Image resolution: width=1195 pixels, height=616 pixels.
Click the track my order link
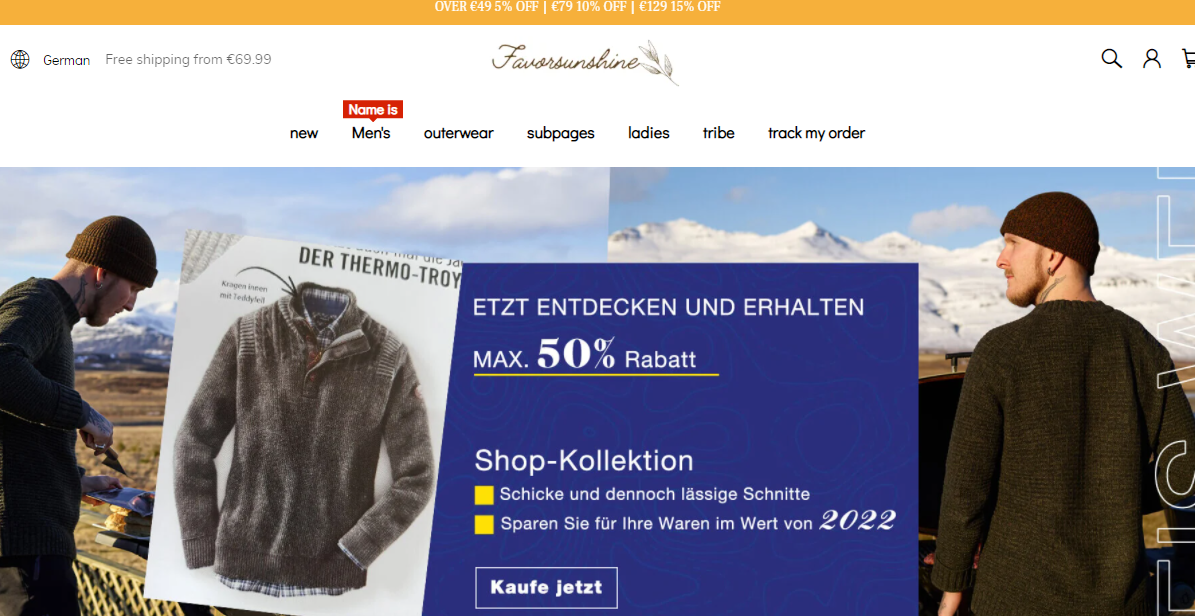(x=816, y=133)
